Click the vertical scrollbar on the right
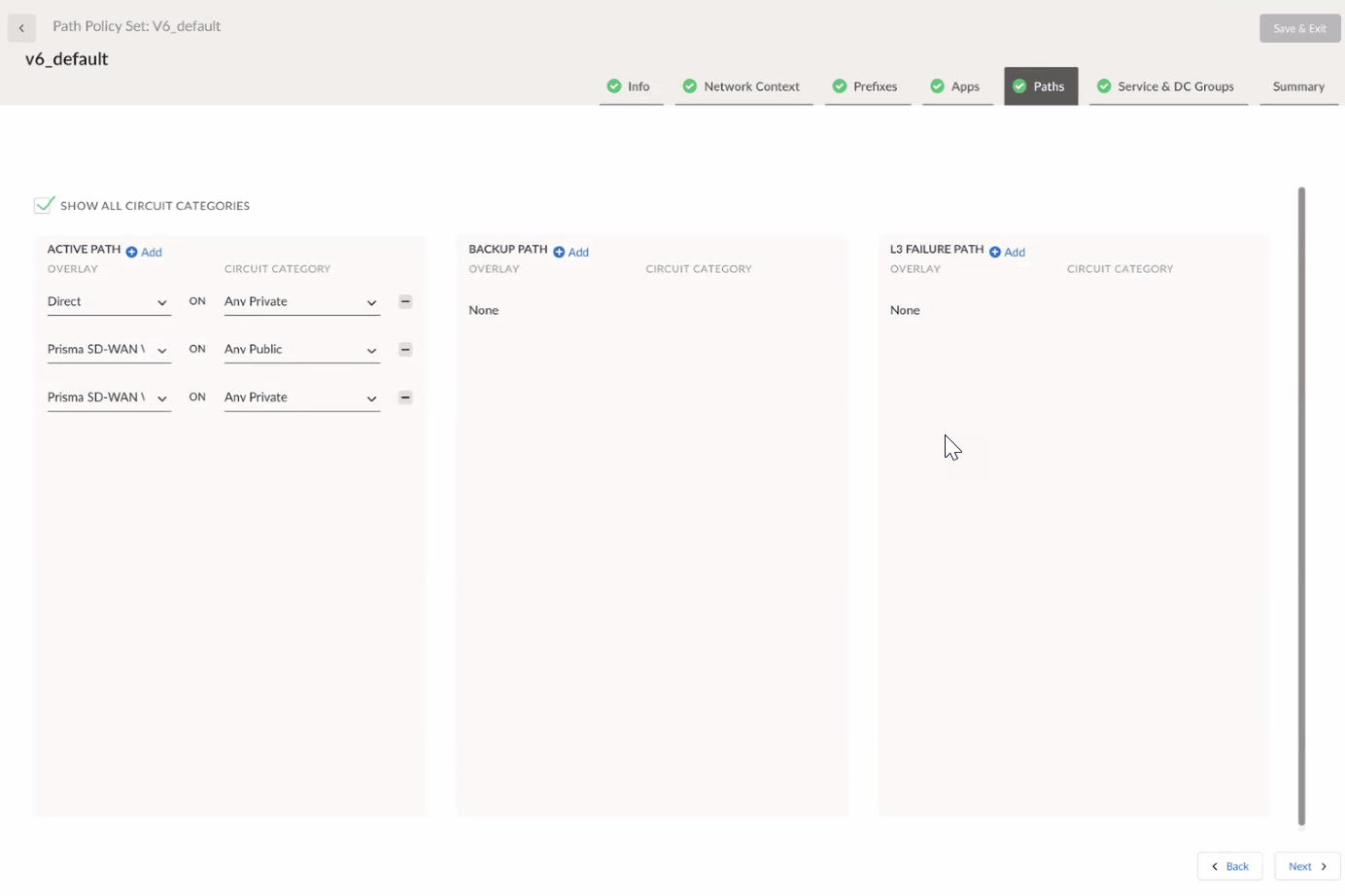 [x=1301, y=505]
